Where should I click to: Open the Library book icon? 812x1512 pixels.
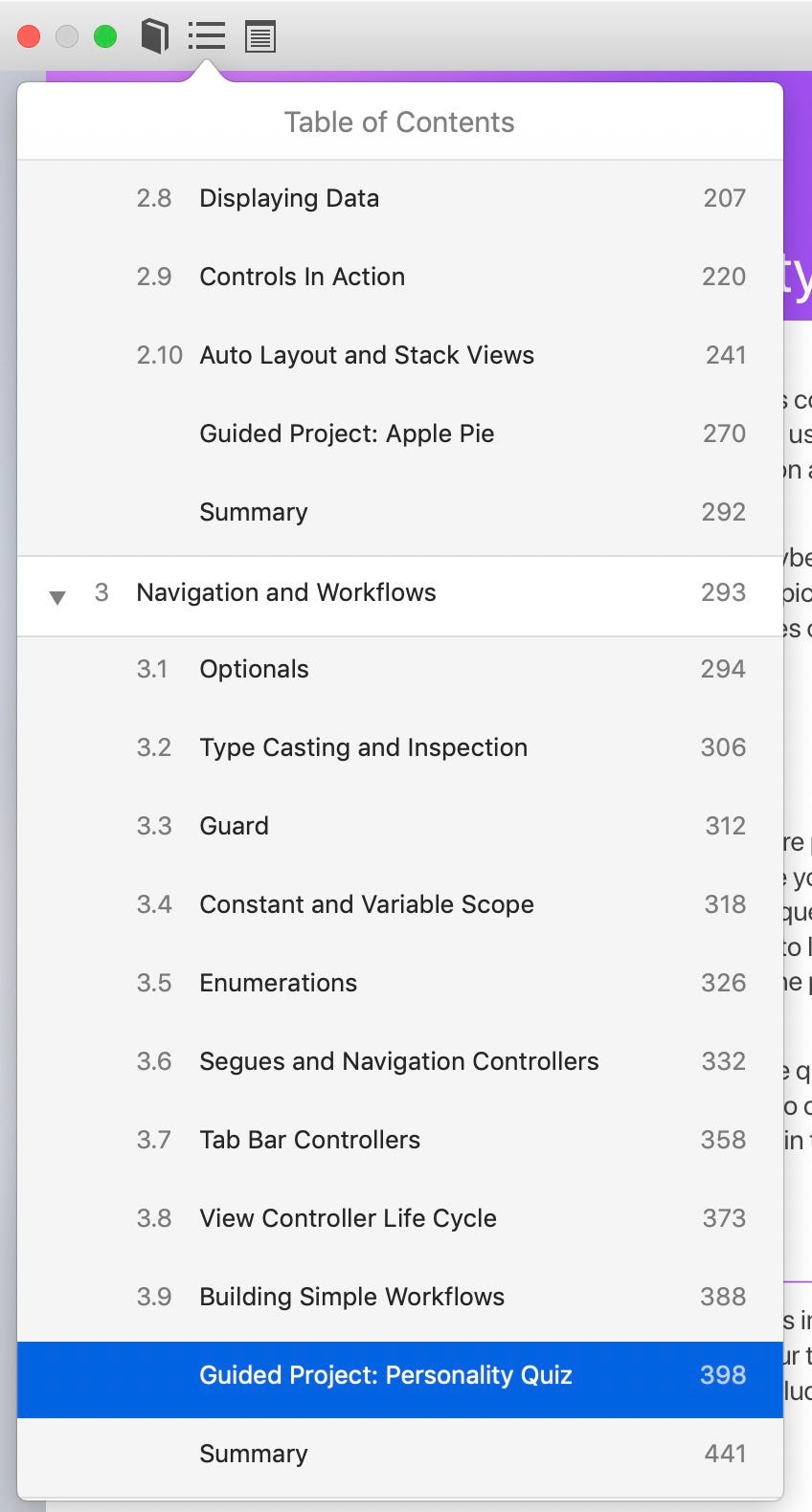[155, 37]
